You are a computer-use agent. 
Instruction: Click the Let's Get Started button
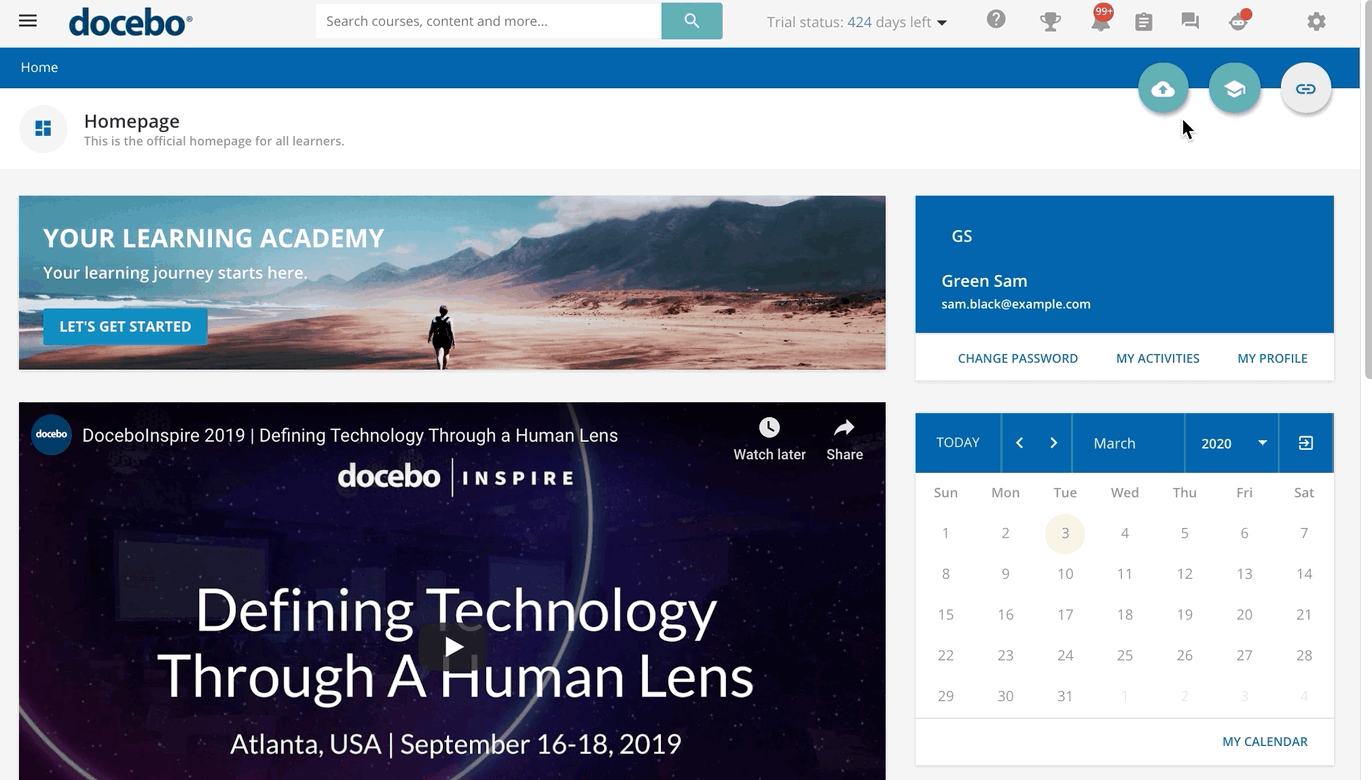tap(125, 326)
